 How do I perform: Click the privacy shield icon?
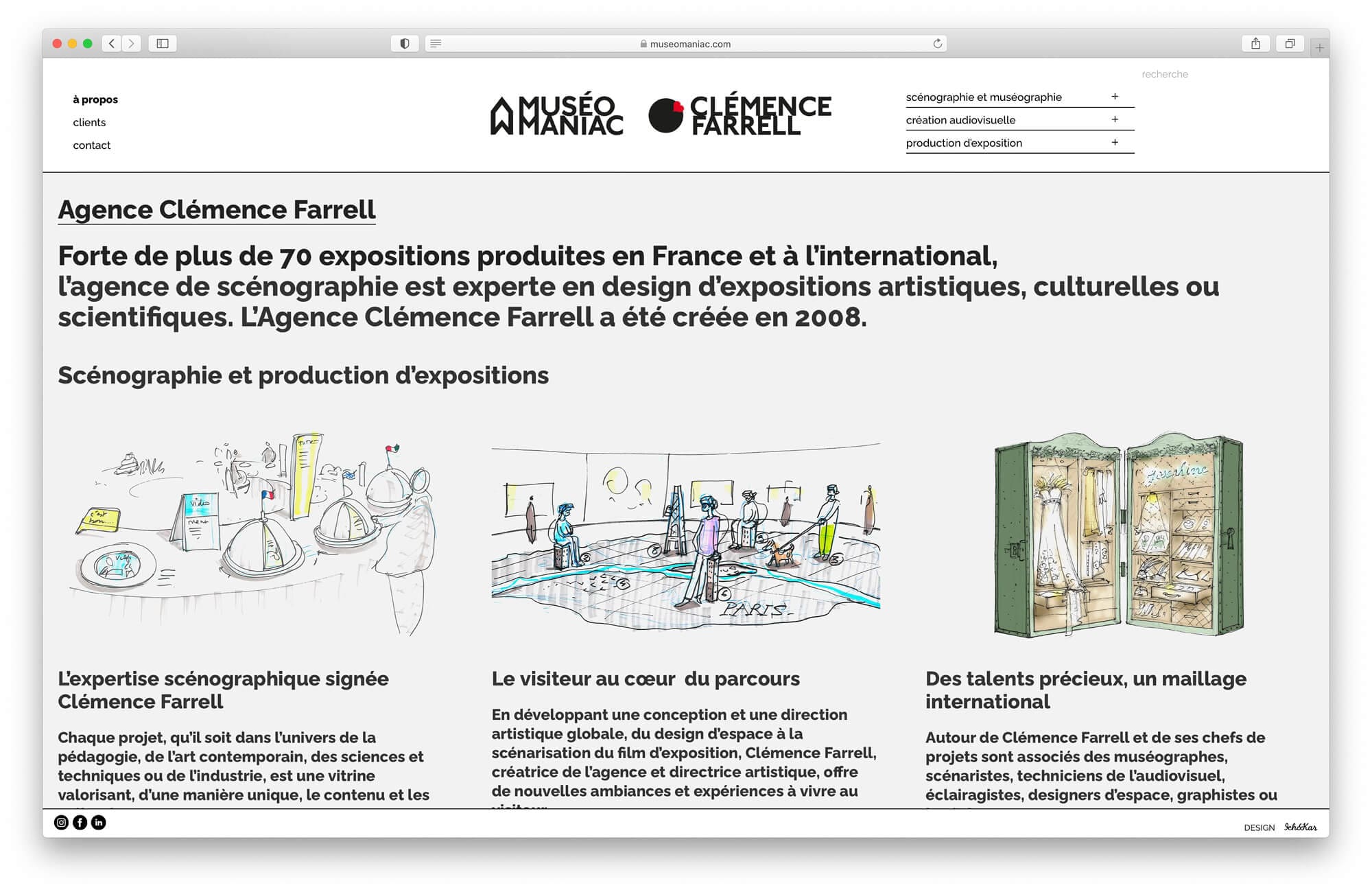[x=405, y=43]
